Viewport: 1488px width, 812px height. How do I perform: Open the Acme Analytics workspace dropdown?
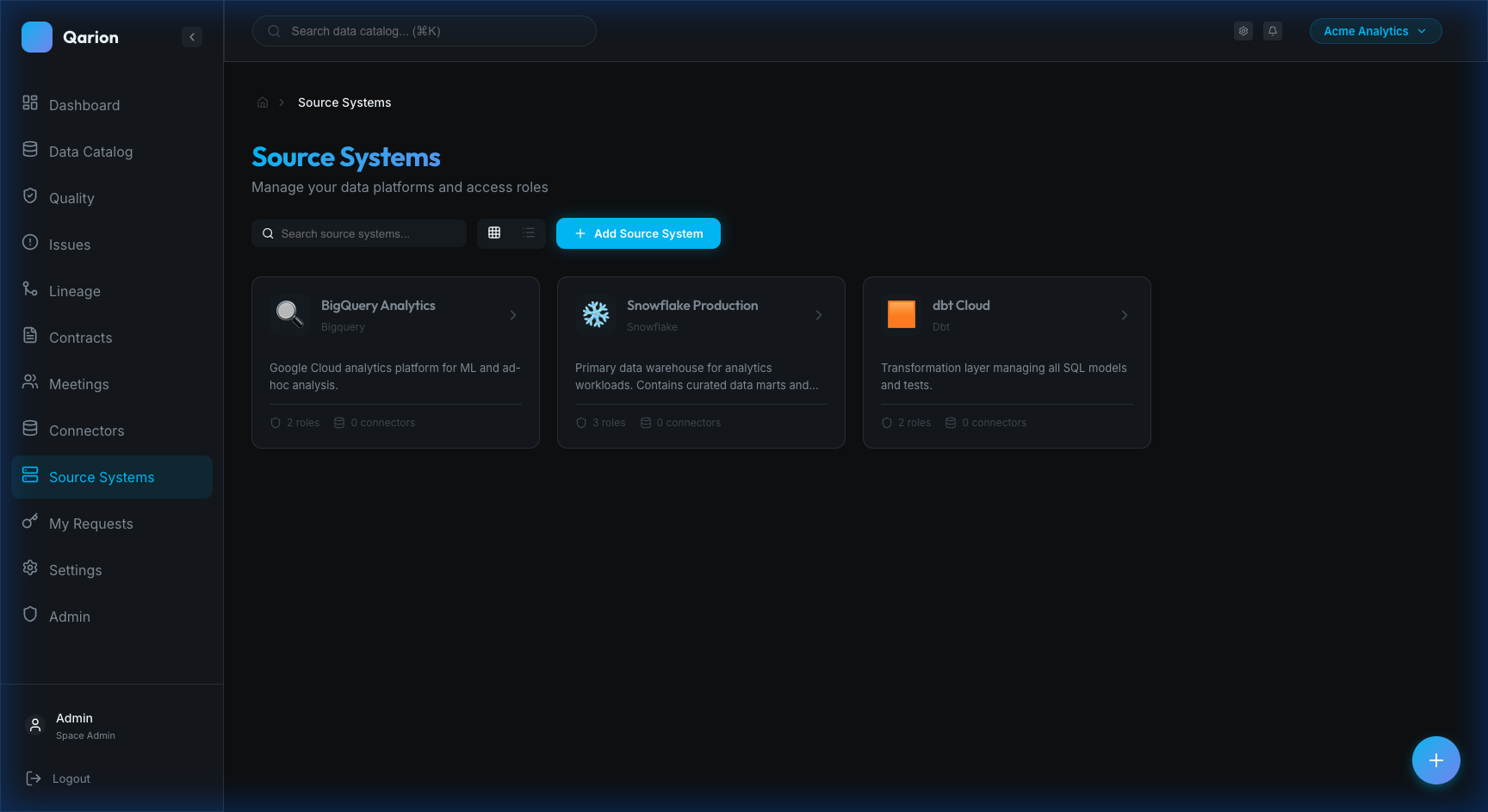click(x=1375, y=31)
